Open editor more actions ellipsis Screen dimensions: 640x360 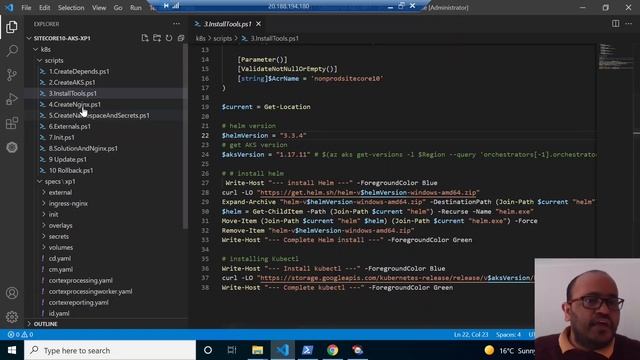(x=628, y=24)
